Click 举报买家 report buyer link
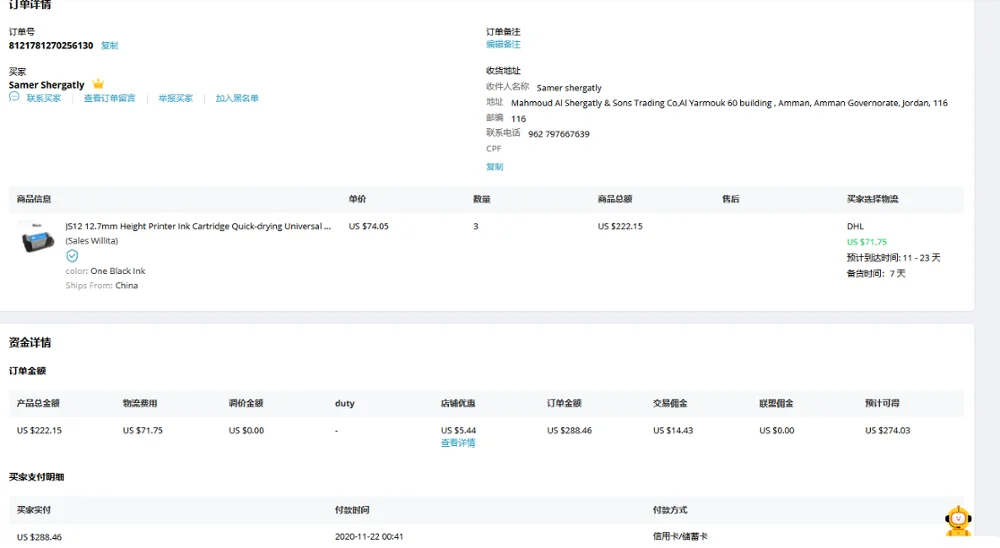The height and width of the screenshot is (548, 1000). [175, 98]
